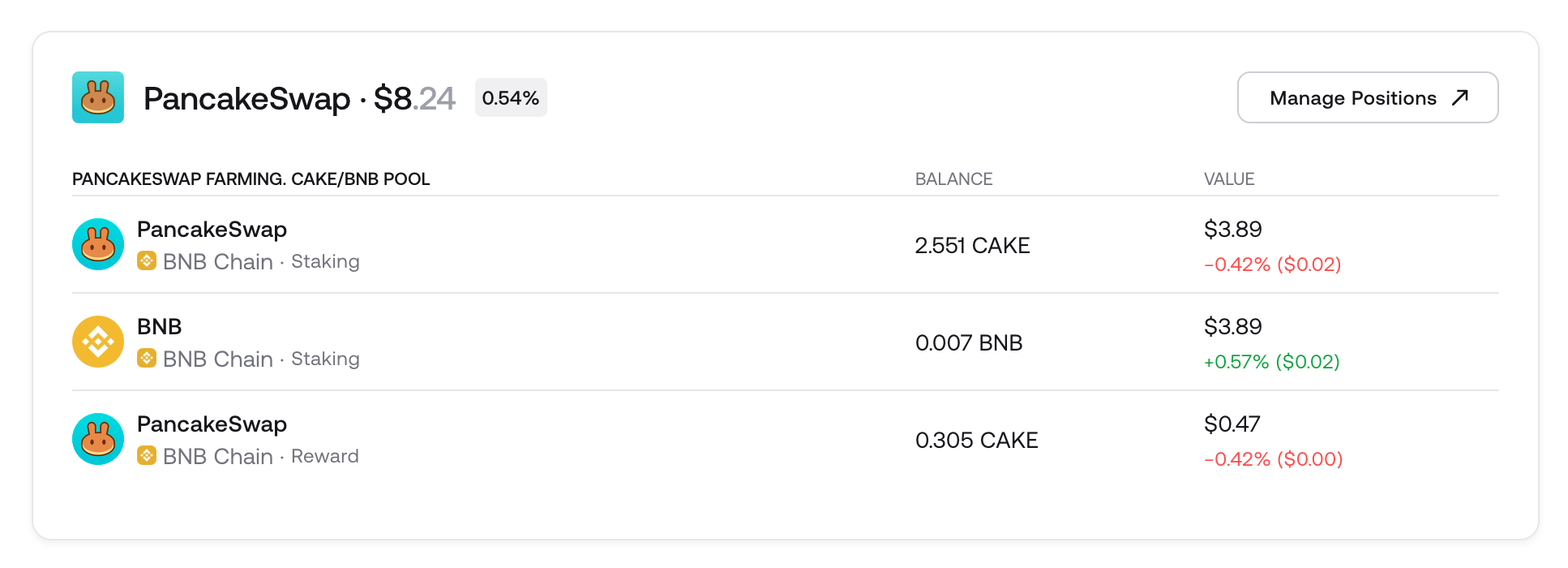Select the PancakeSwap token icon in the Staking row
The image size is (1568, 568).
tap(97, 243)
